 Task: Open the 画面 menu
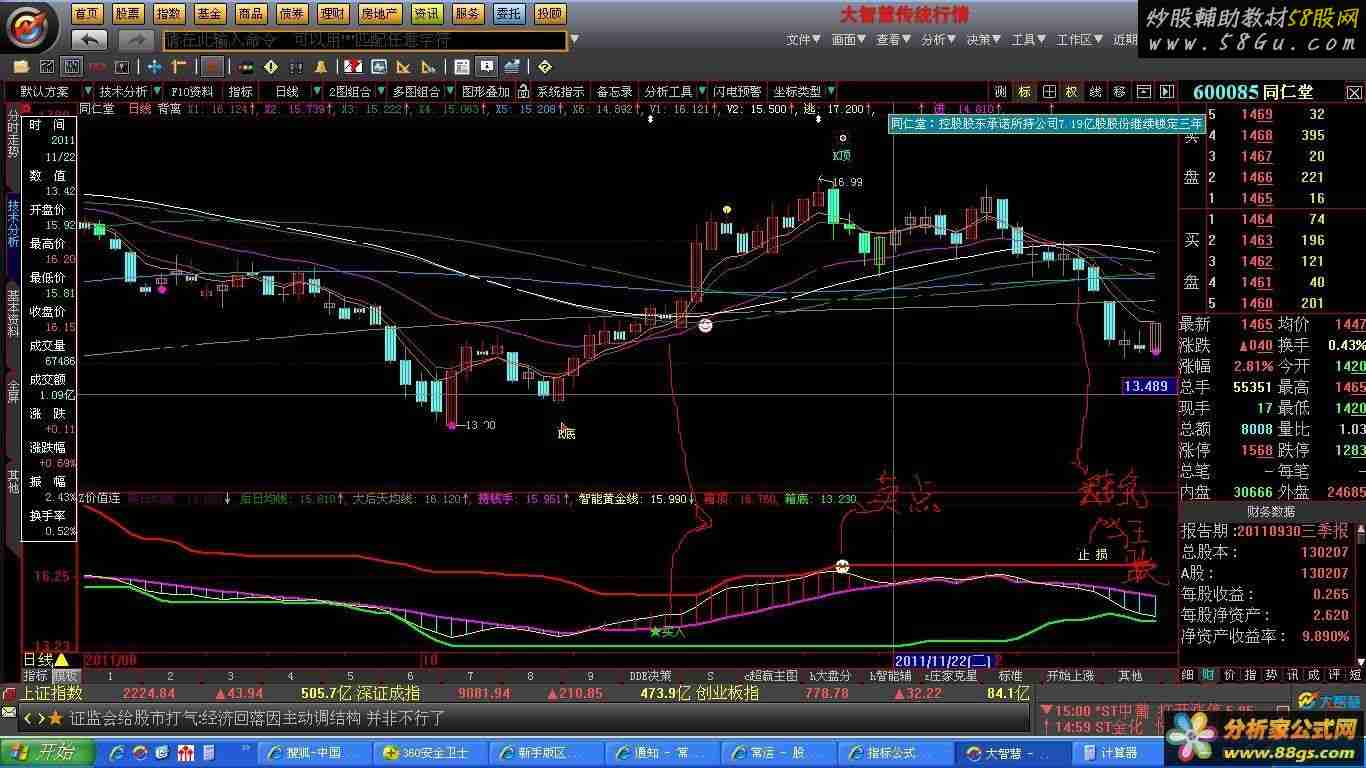pos(848,40)
